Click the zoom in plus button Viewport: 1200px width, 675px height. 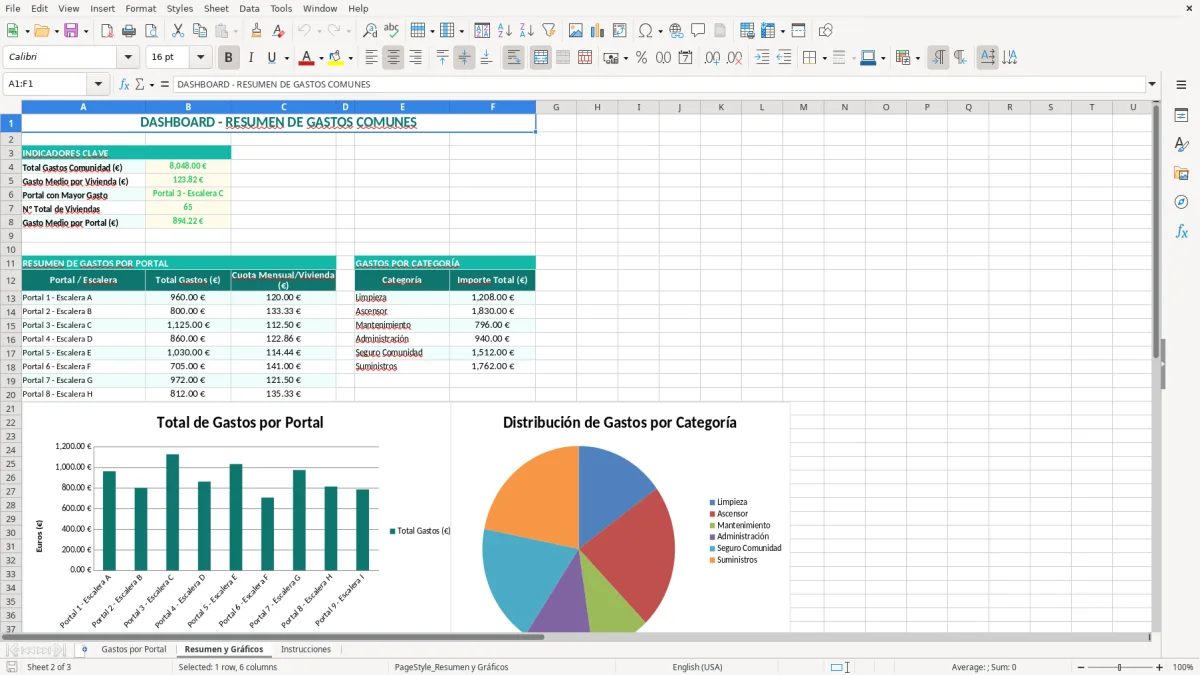1159,667
